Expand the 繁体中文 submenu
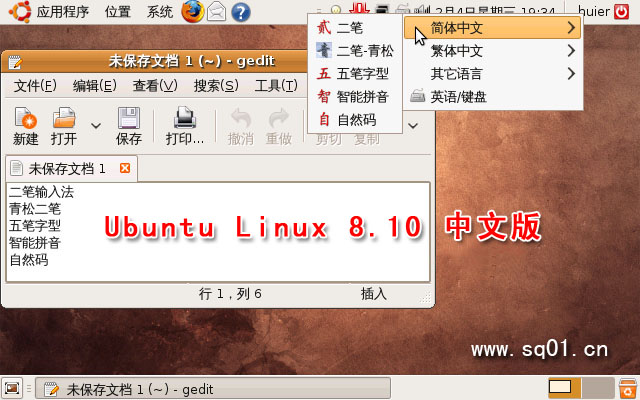Image resolution: width=640 pixels, height=400 pixels. [x=493, y=51]
